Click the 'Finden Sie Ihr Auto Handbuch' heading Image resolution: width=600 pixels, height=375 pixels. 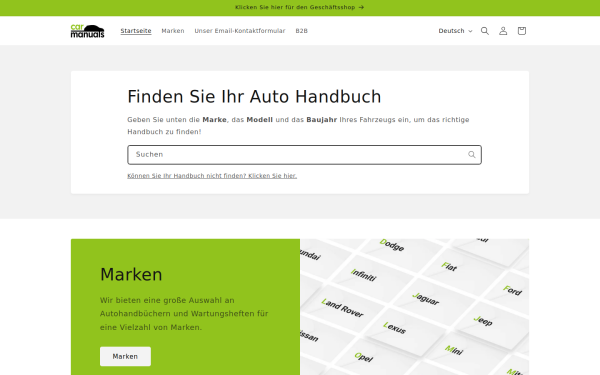[x=254, y=96]
